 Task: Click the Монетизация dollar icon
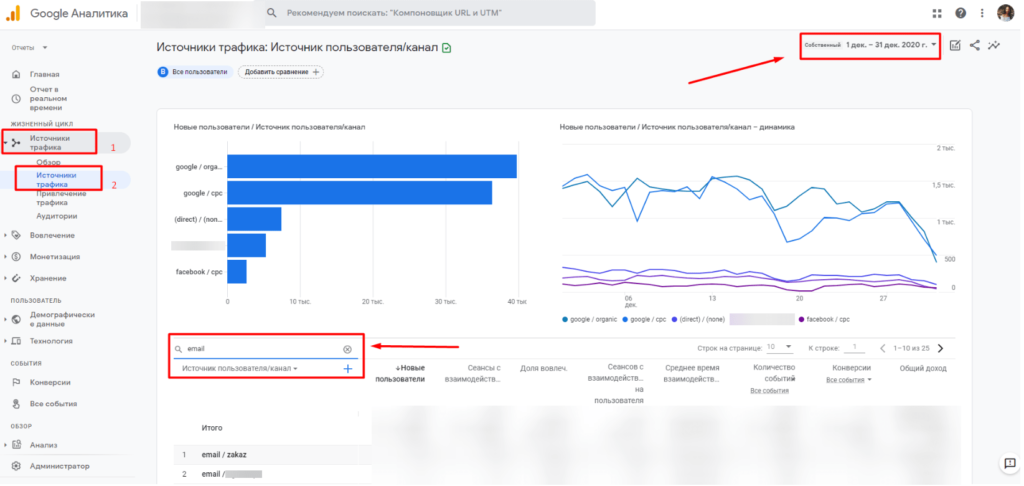16,257
